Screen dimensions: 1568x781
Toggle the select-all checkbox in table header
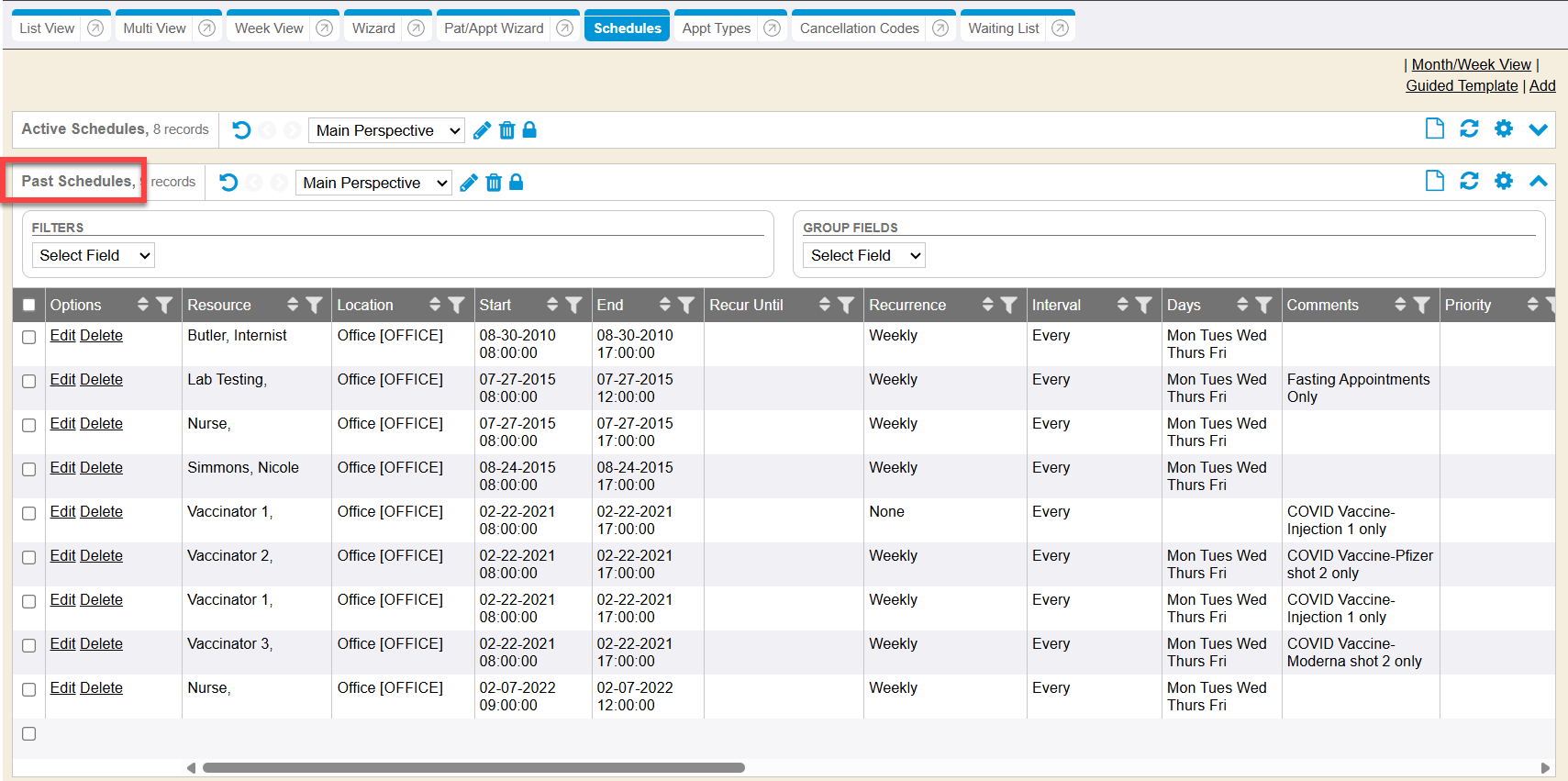click(29, 305)
